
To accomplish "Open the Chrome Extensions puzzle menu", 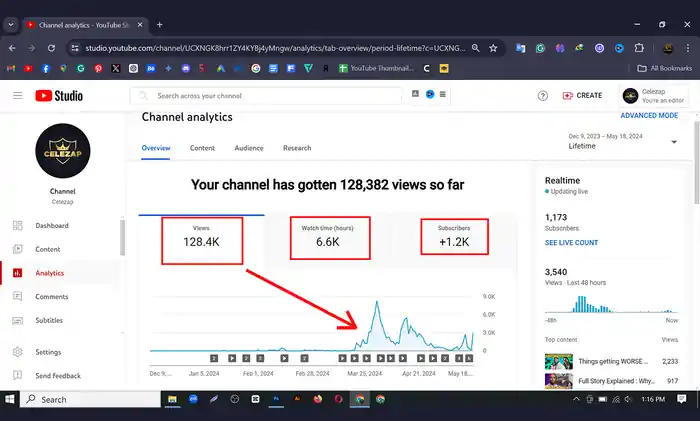I will coord(639,48).
